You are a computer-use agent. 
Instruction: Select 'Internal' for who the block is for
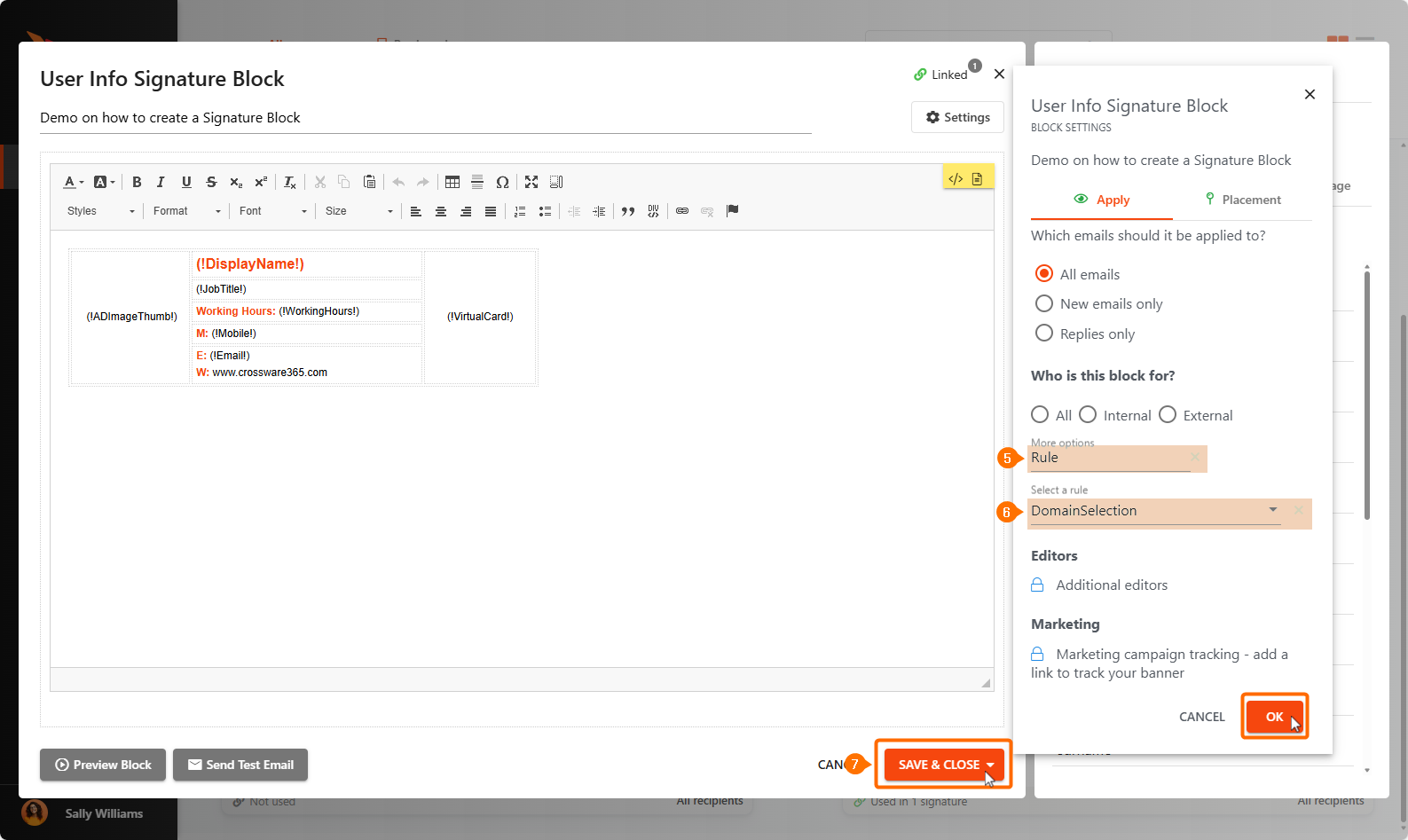click(x=1088, y=415)
